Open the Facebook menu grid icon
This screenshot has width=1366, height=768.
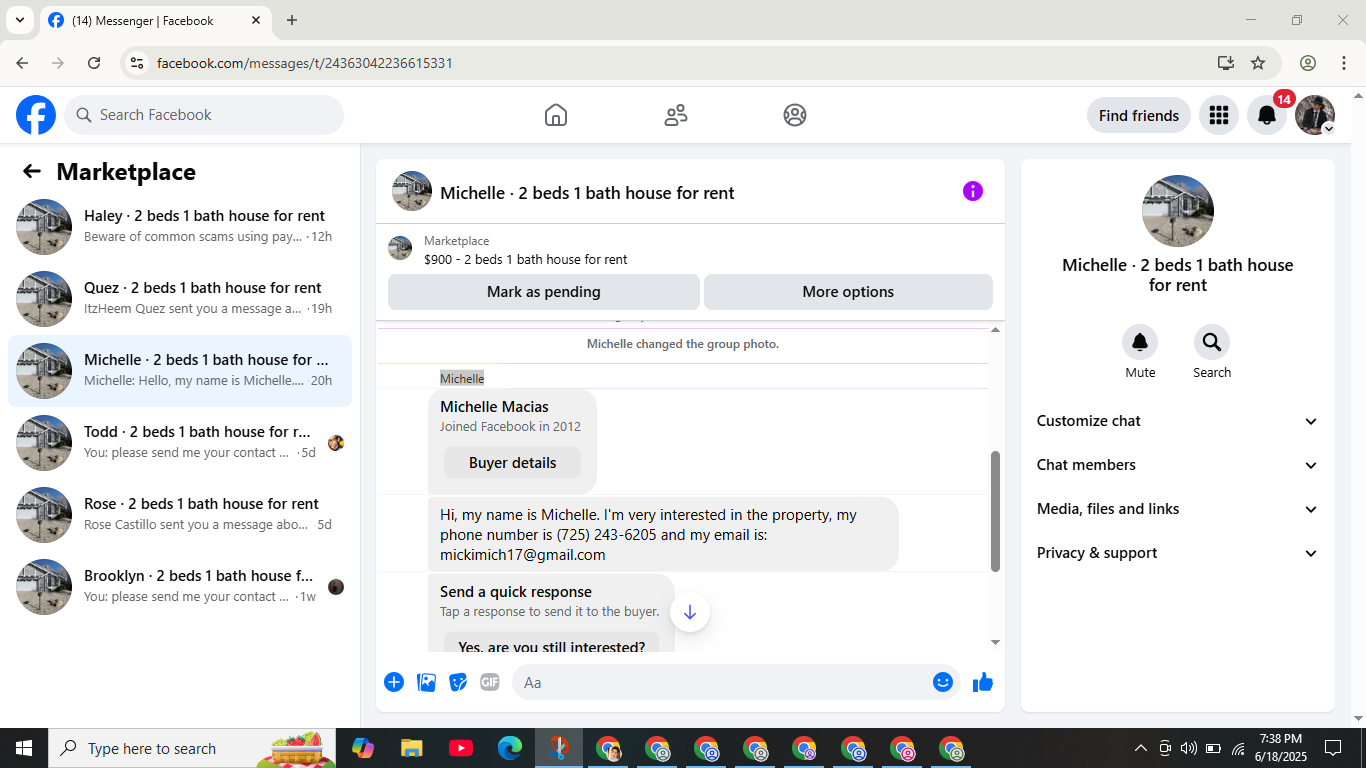point(1218,115)
